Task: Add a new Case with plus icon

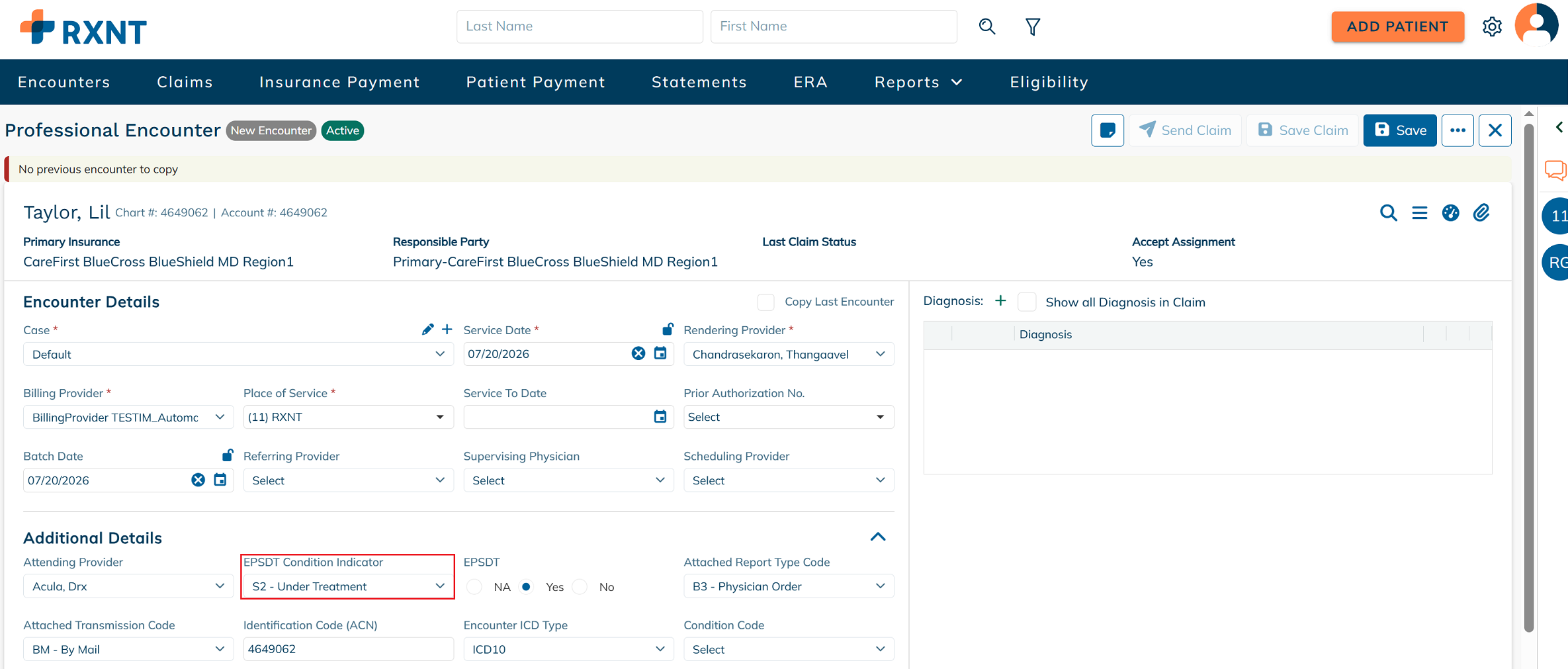Action: [x=447, y=330]
